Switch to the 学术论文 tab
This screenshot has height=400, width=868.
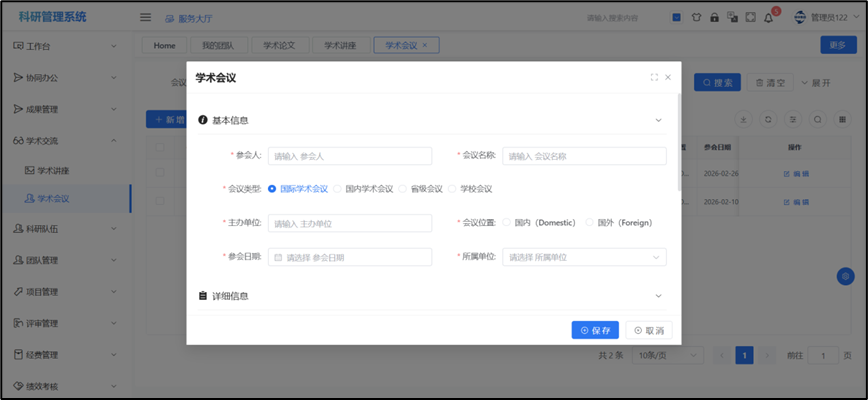(x=279, y=45)
